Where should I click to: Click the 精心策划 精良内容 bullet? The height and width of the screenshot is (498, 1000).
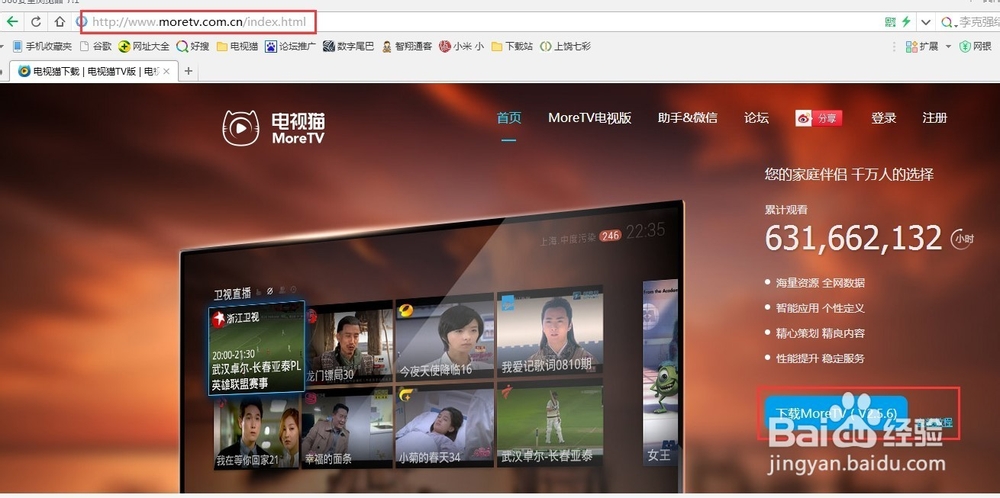[820, 333]
